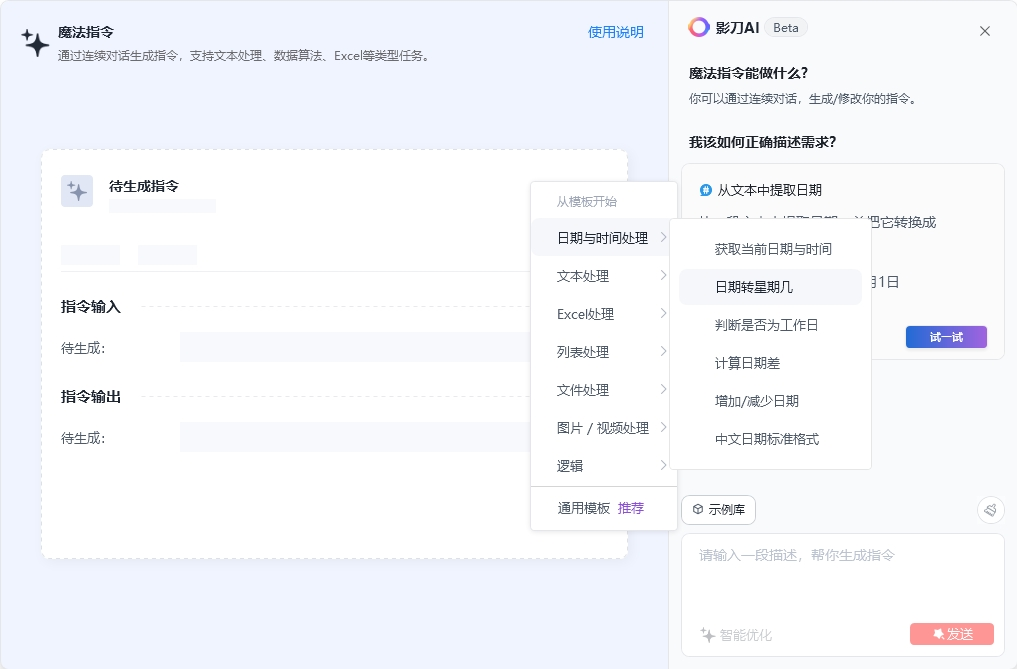
Task: Open the 示例库 examples library
Action: pyautogui.click(x=718, y=510)
